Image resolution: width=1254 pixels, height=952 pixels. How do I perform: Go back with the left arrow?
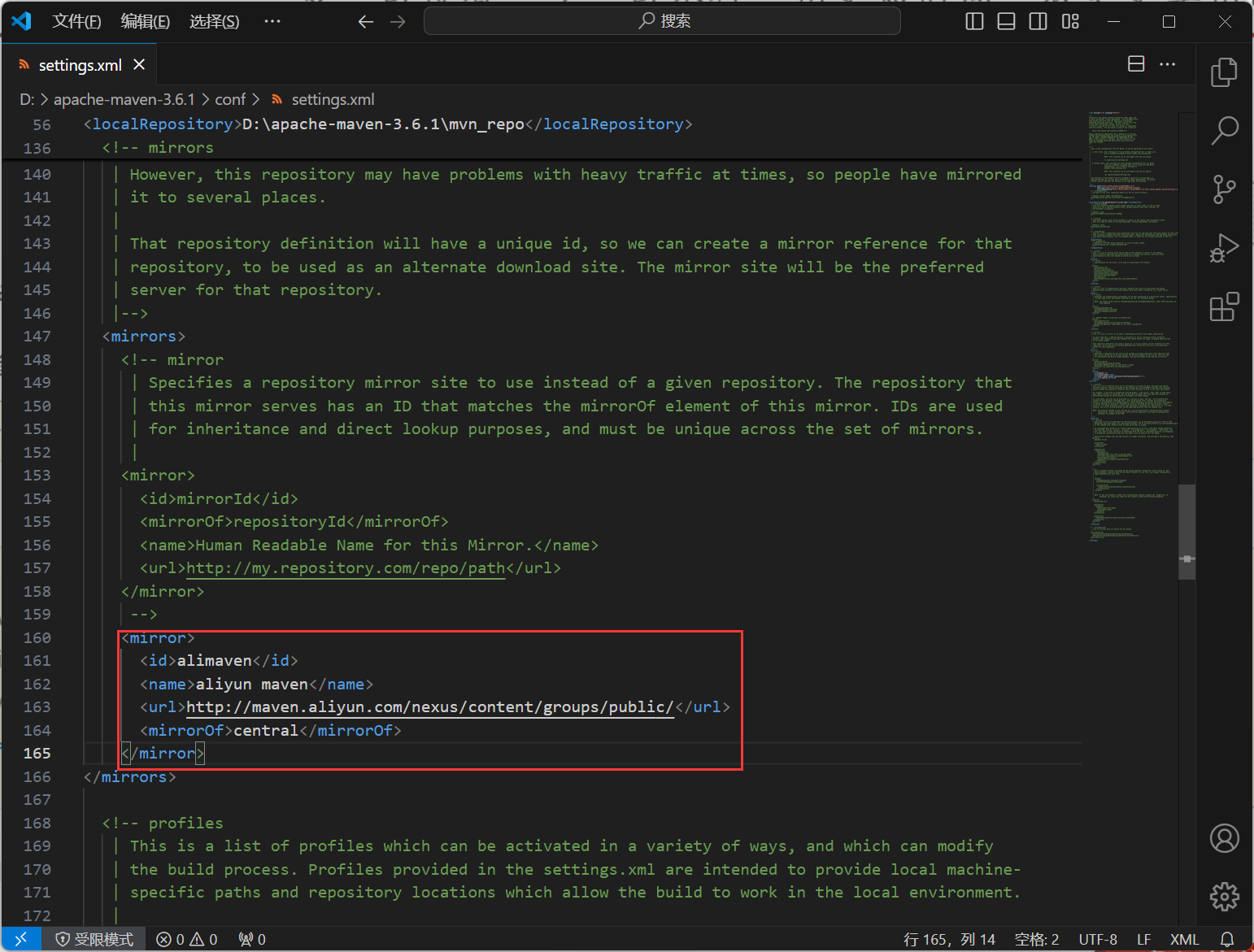point(366,22)
